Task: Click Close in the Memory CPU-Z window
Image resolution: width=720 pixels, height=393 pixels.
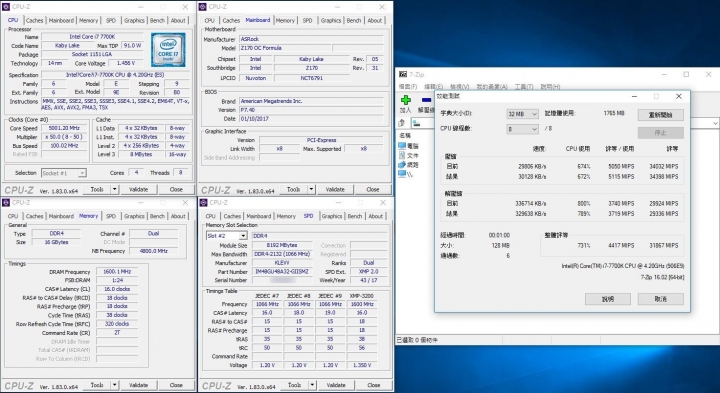Action: click(176, 385)
